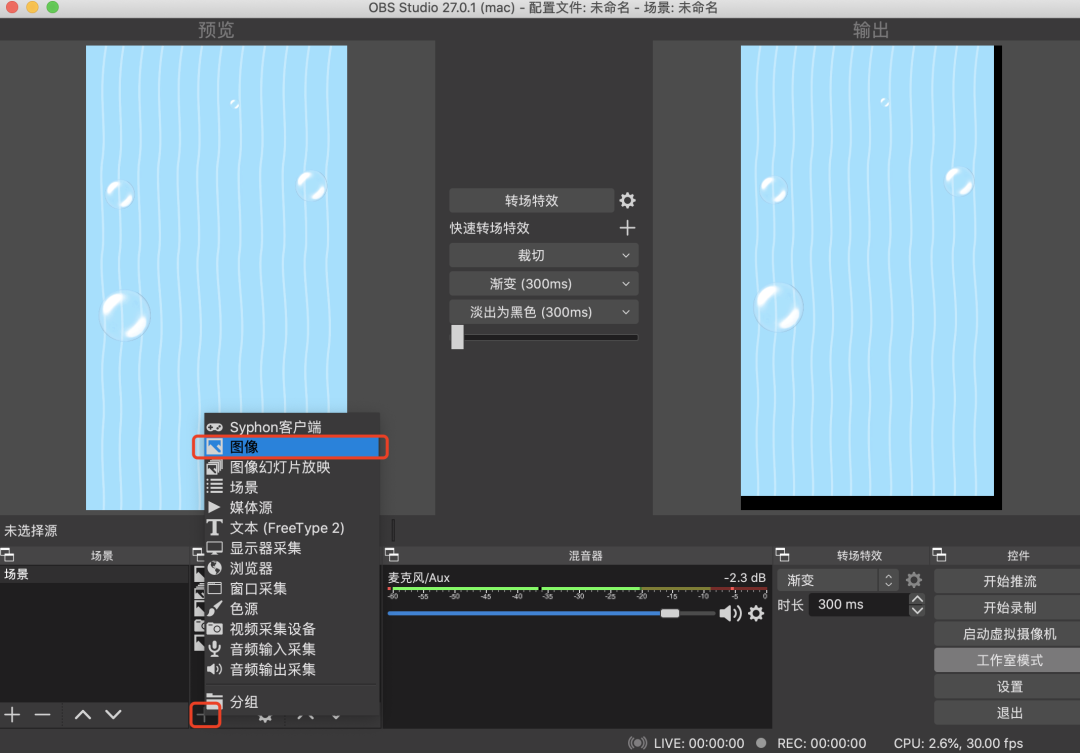Choose 音频输入采集 source

point(292,649)
